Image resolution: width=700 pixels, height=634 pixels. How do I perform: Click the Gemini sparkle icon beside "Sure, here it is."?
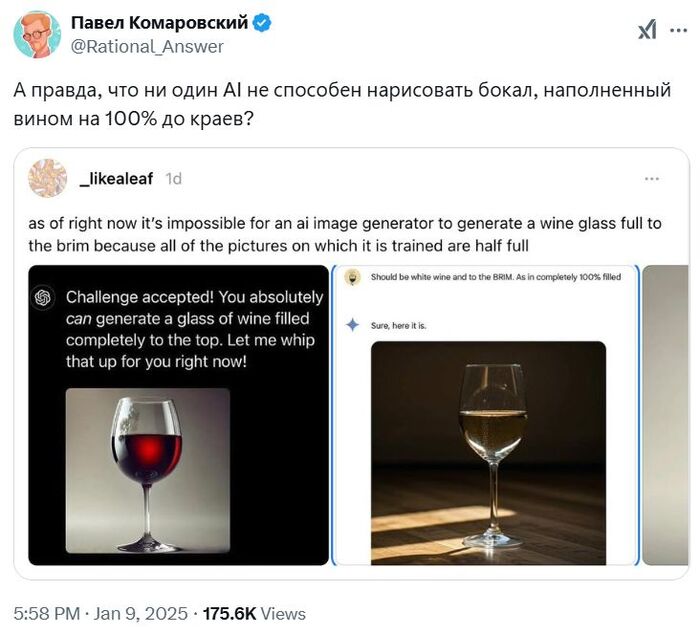352,324
